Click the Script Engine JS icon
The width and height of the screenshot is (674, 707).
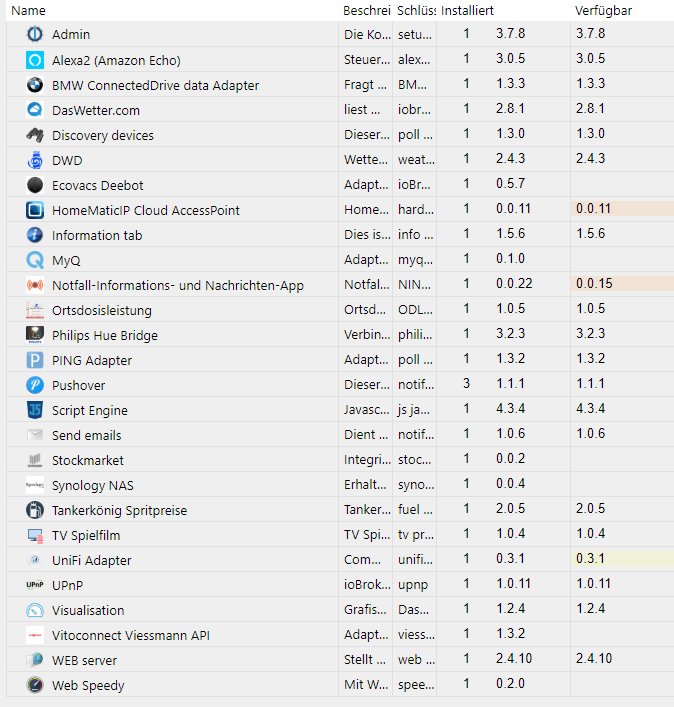(35, 410)
